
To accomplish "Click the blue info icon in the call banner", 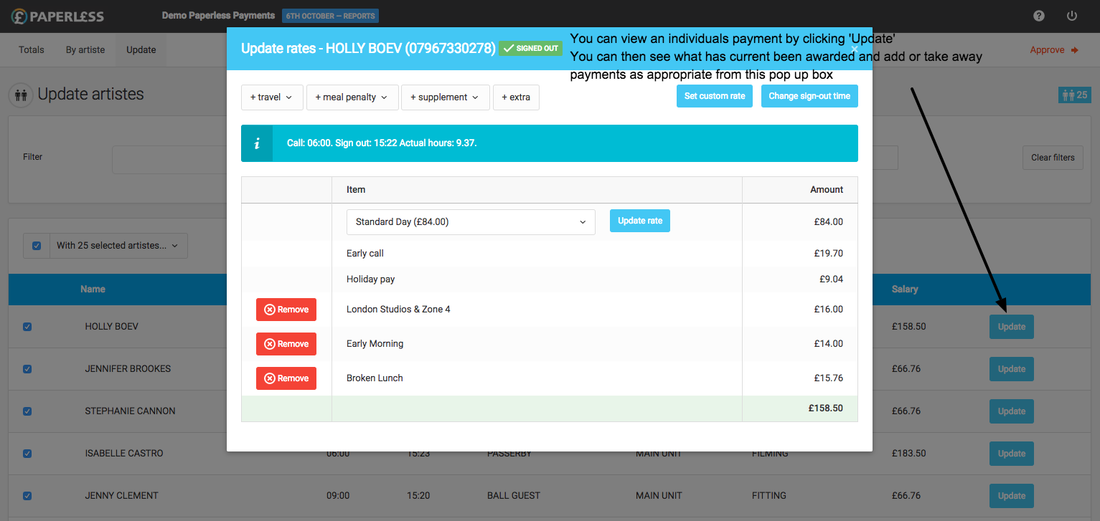I will coord(257,143).
